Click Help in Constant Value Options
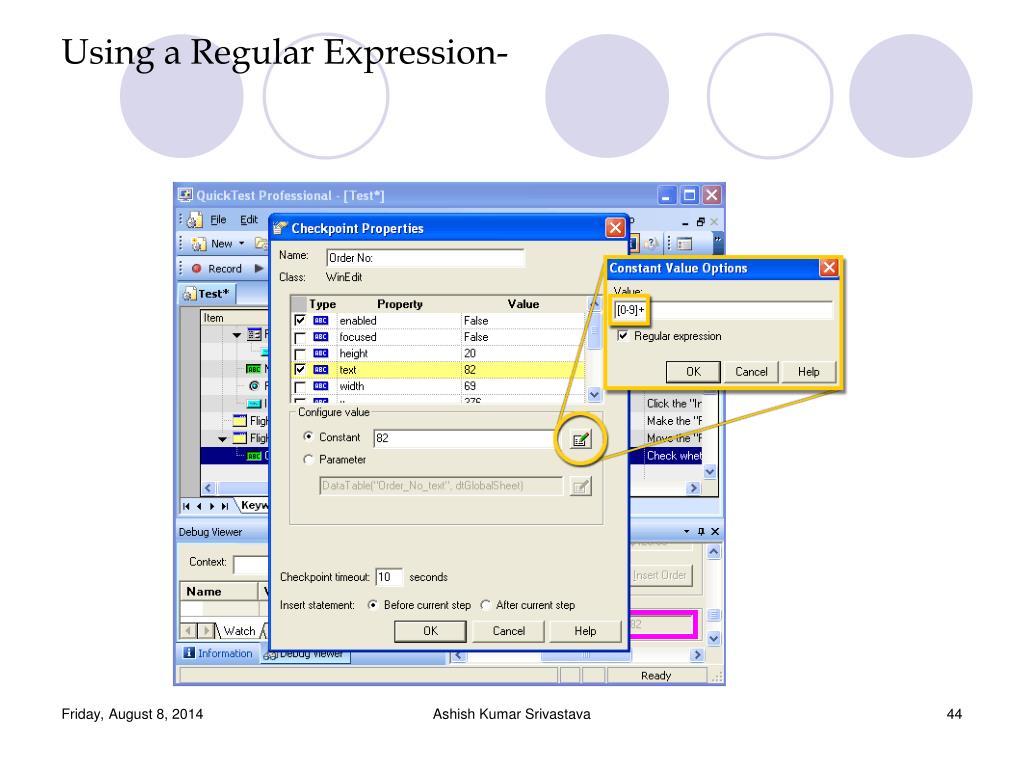Image resolution: width=1024 pixels, height=768 pixels. pyautogui.click(x=808, y=372)
